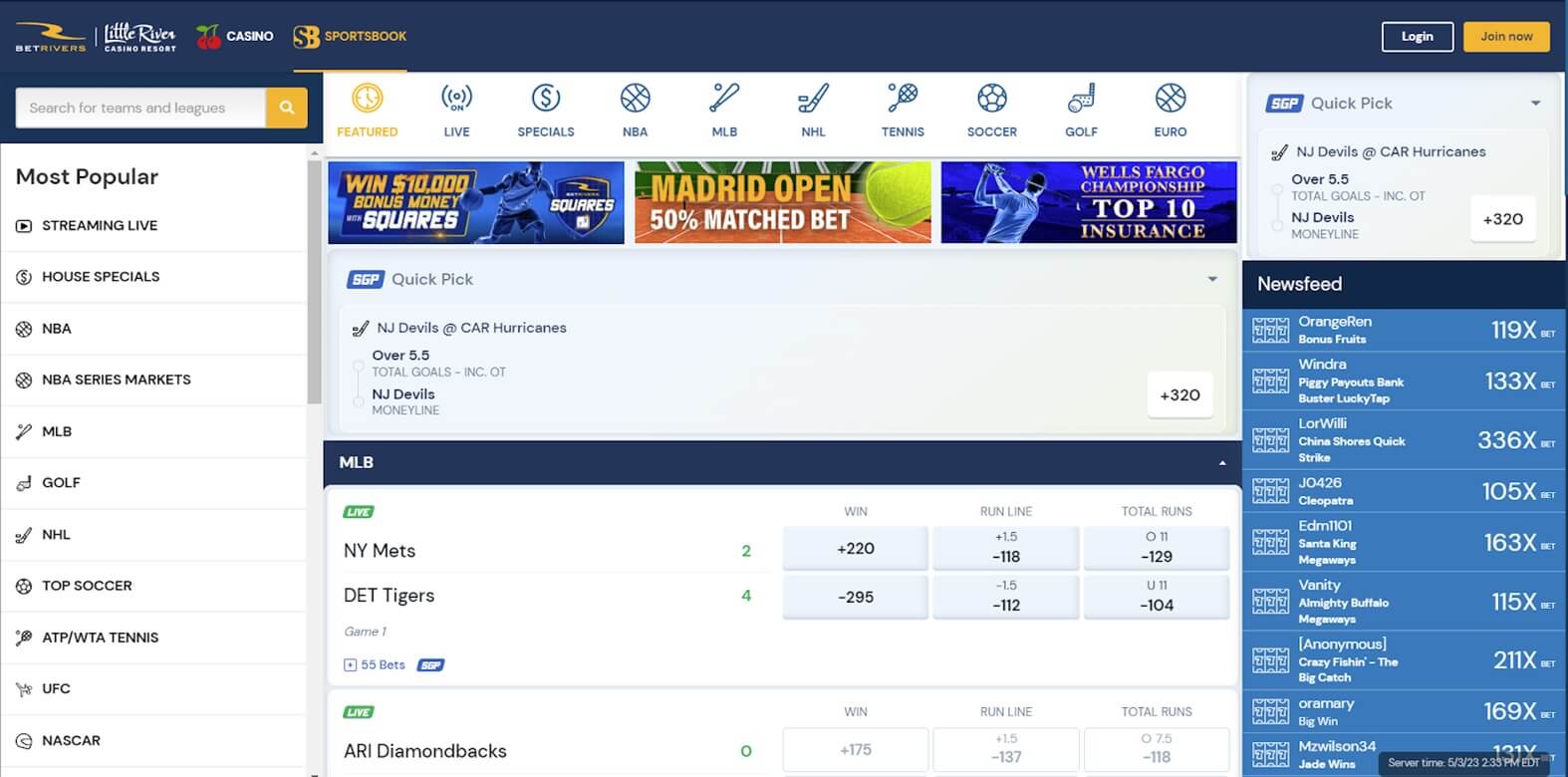Collapse the right sidebar Quick Pick arrow

(1535, 103)
